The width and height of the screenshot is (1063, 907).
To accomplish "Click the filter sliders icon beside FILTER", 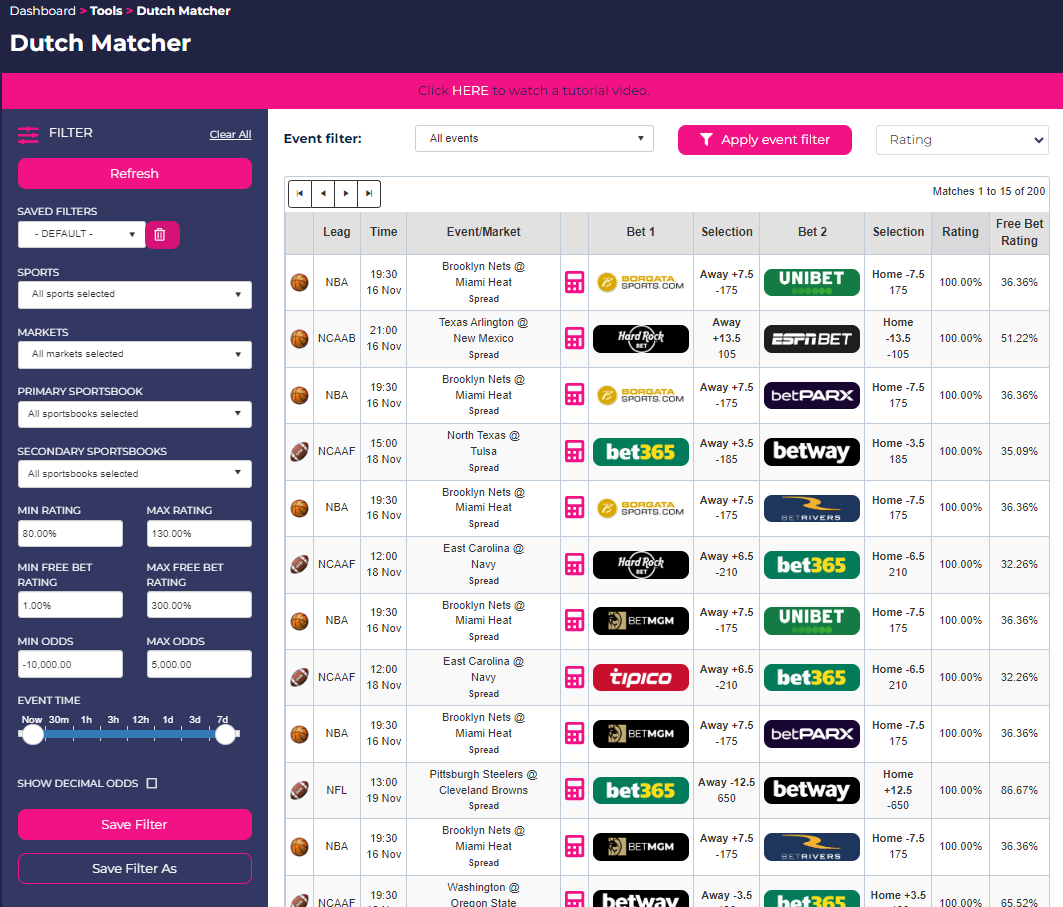I will tap(28, 134).
